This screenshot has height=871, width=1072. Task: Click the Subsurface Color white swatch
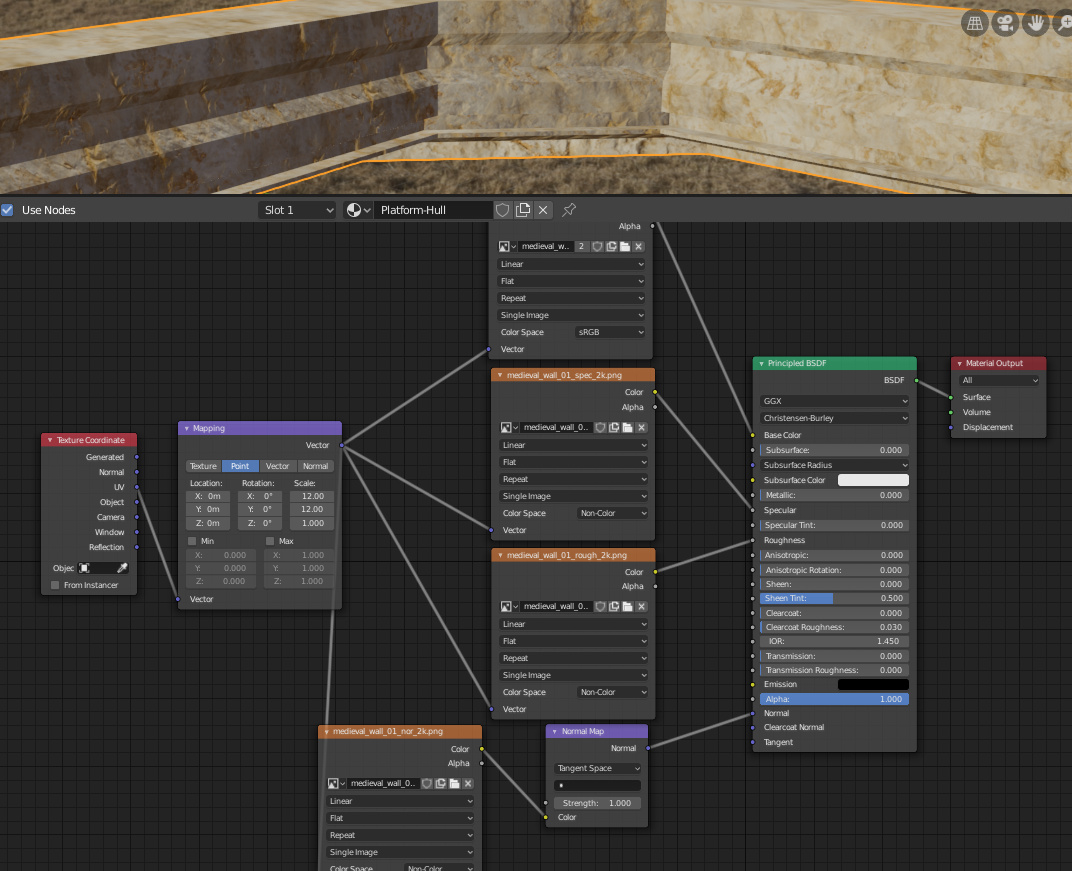coord(873,480)
